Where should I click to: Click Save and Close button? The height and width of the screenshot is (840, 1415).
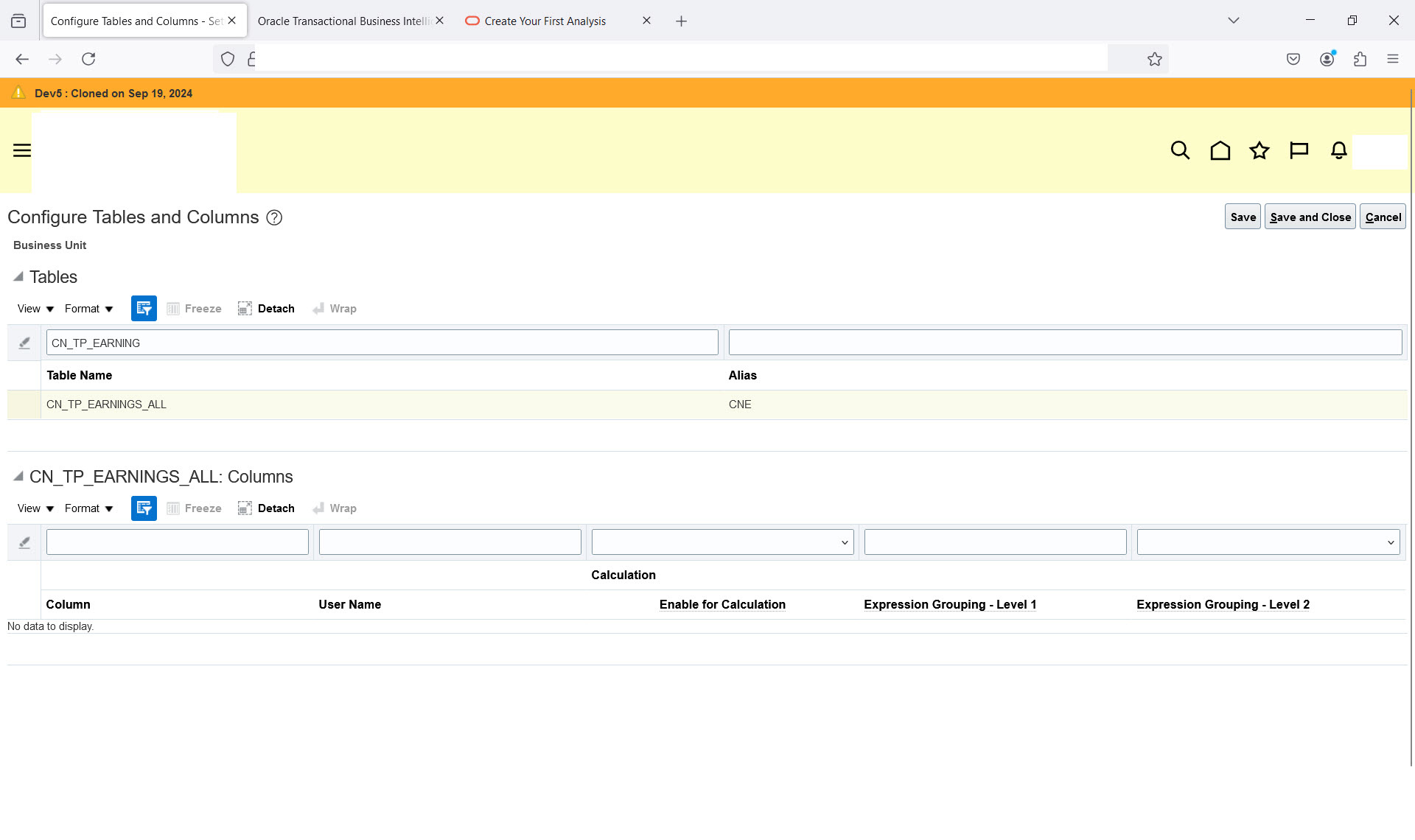[1310, 217]
